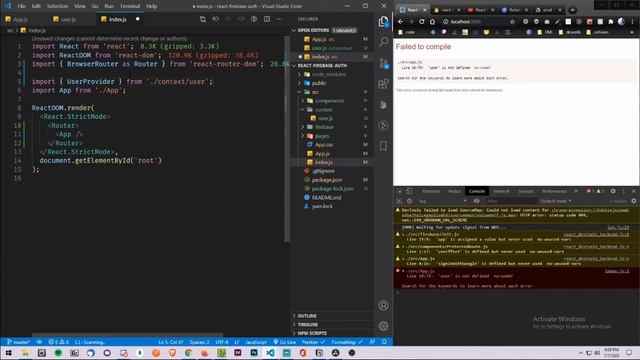This screenshot has width=640, height=360.
Task: Open the Terminal menu
Action: click(x=130, y=6)
